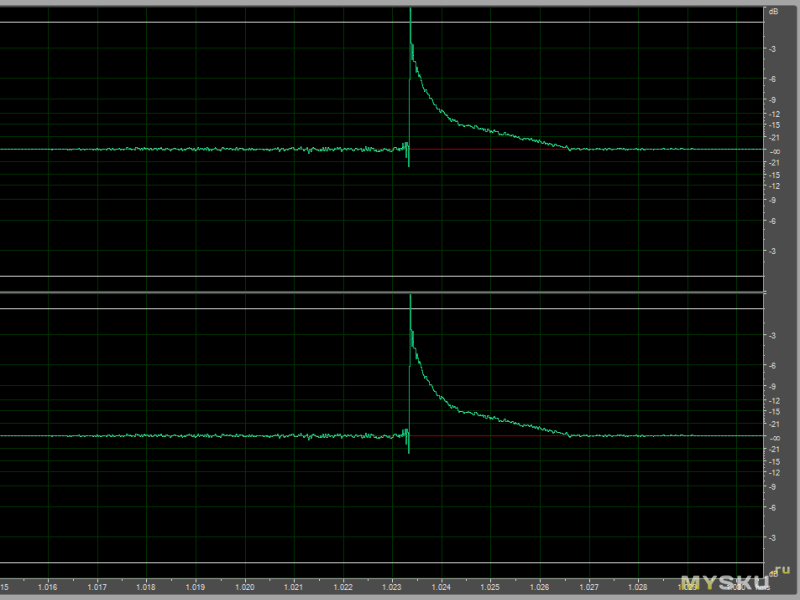Screen dimensions: 800x600
Task: Click the bottom channel's upper -6 dB label
Action: (773, 366)
